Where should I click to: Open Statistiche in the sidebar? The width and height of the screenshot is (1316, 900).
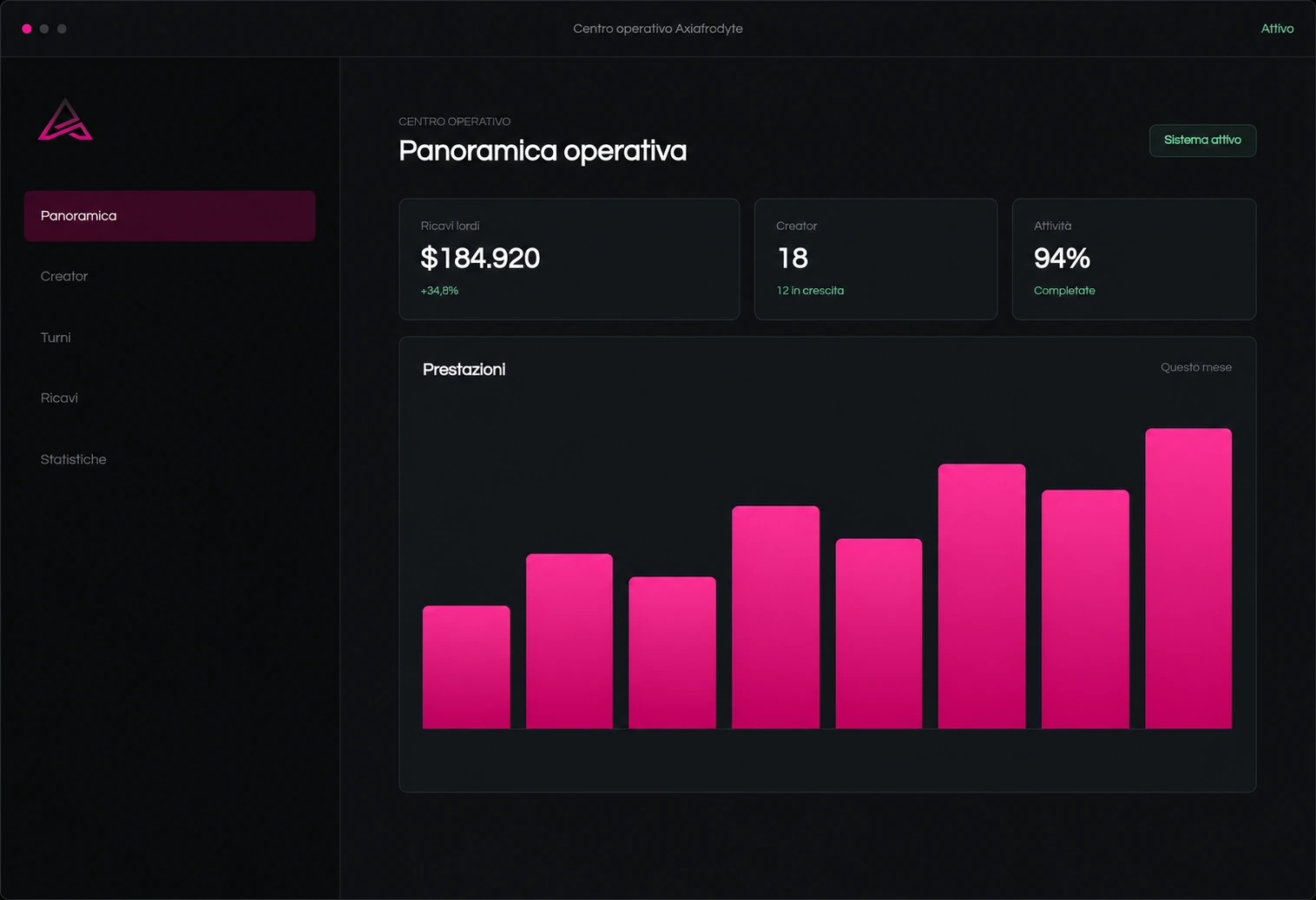169,459
